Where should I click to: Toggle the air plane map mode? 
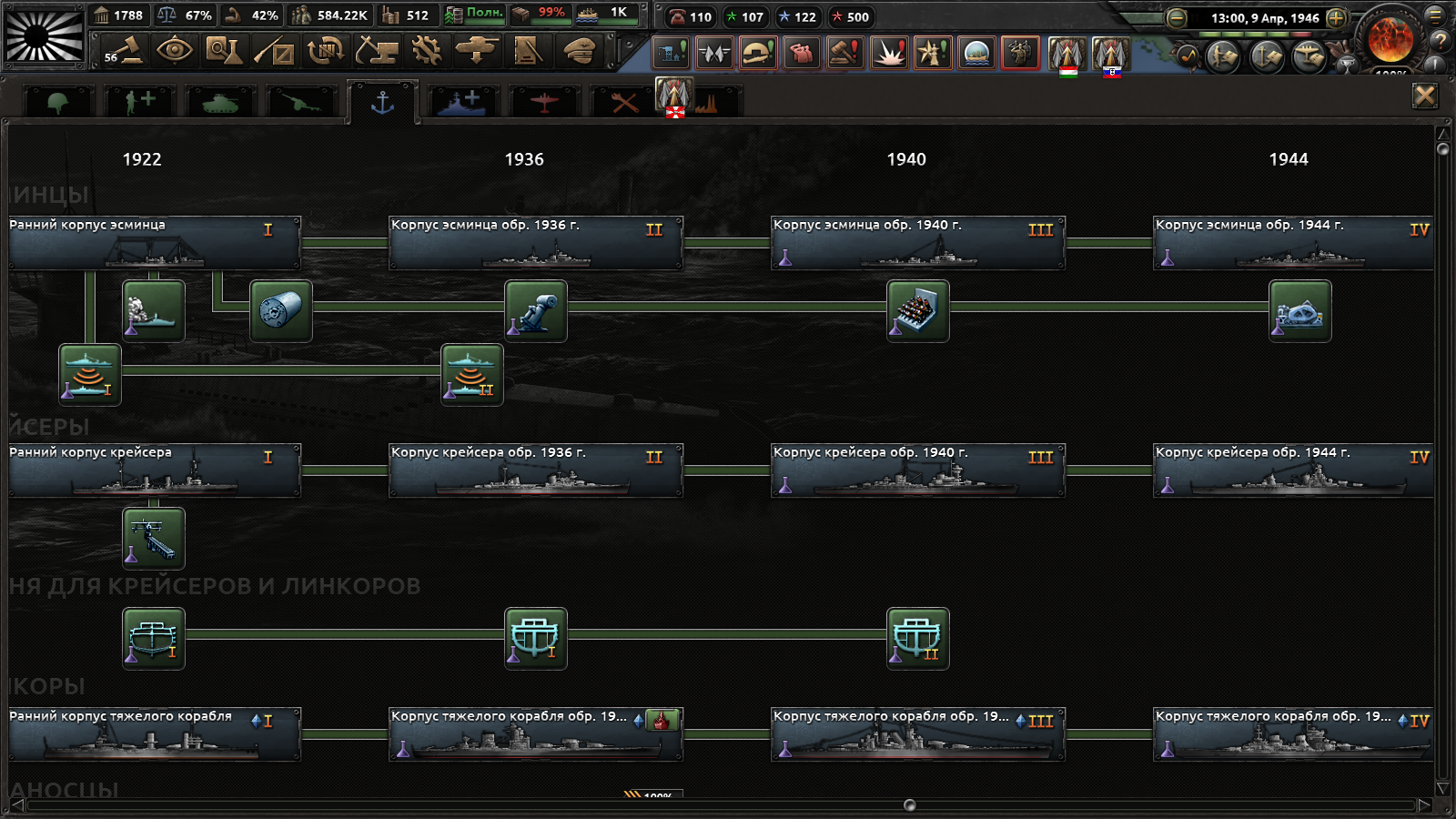pos(1308,56)
